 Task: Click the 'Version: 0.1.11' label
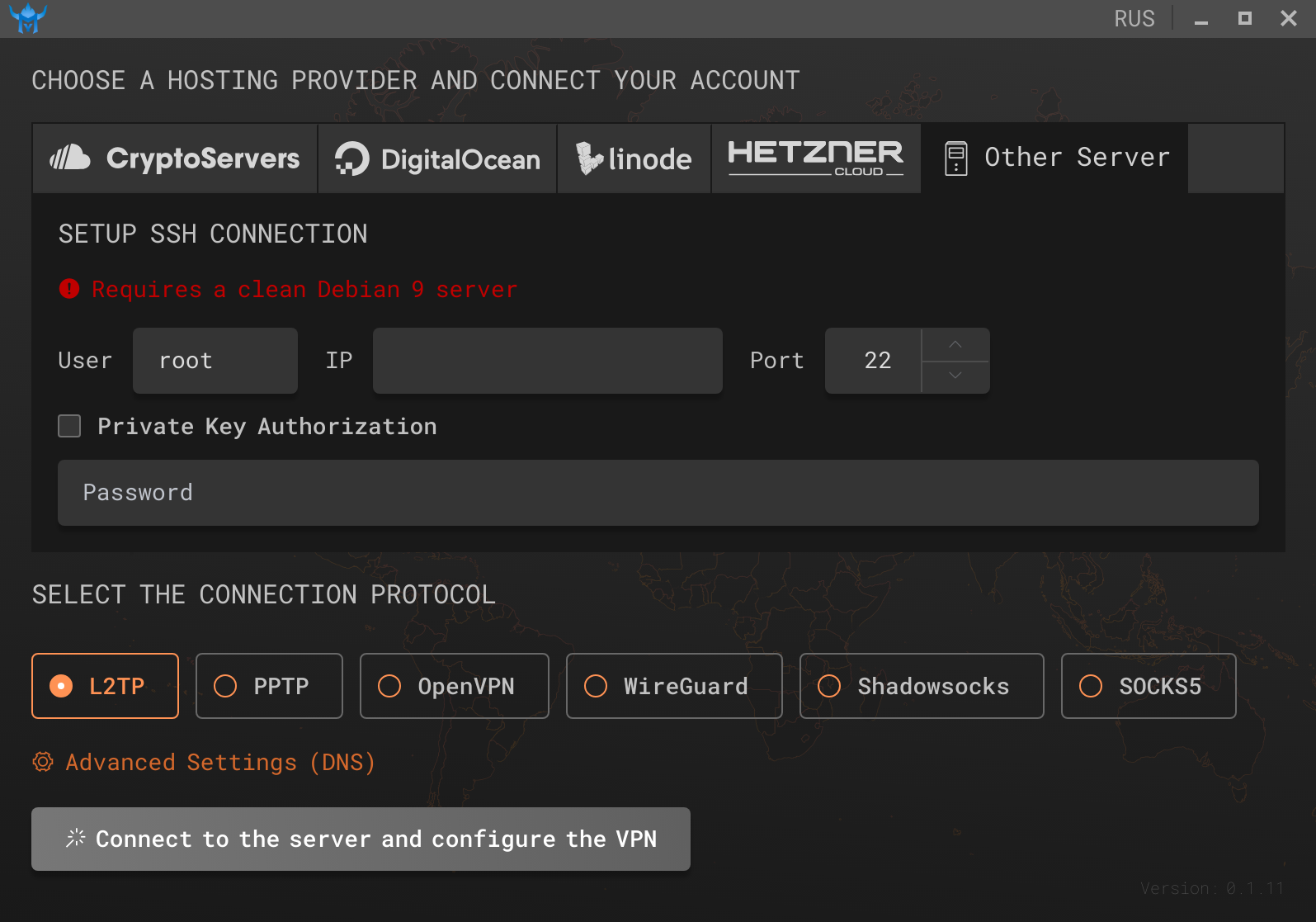point(1212,888)
